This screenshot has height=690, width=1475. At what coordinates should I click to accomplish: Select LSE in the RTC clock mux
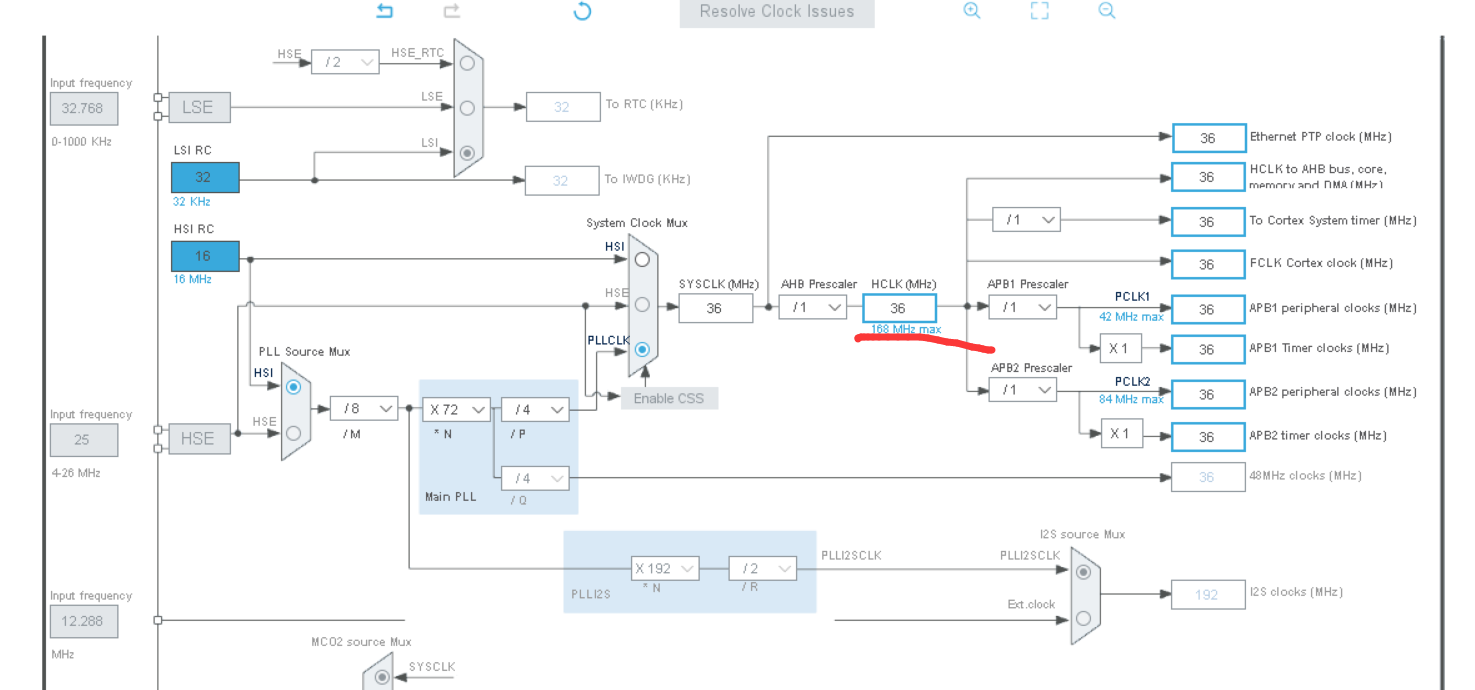(x=467, y=107)
